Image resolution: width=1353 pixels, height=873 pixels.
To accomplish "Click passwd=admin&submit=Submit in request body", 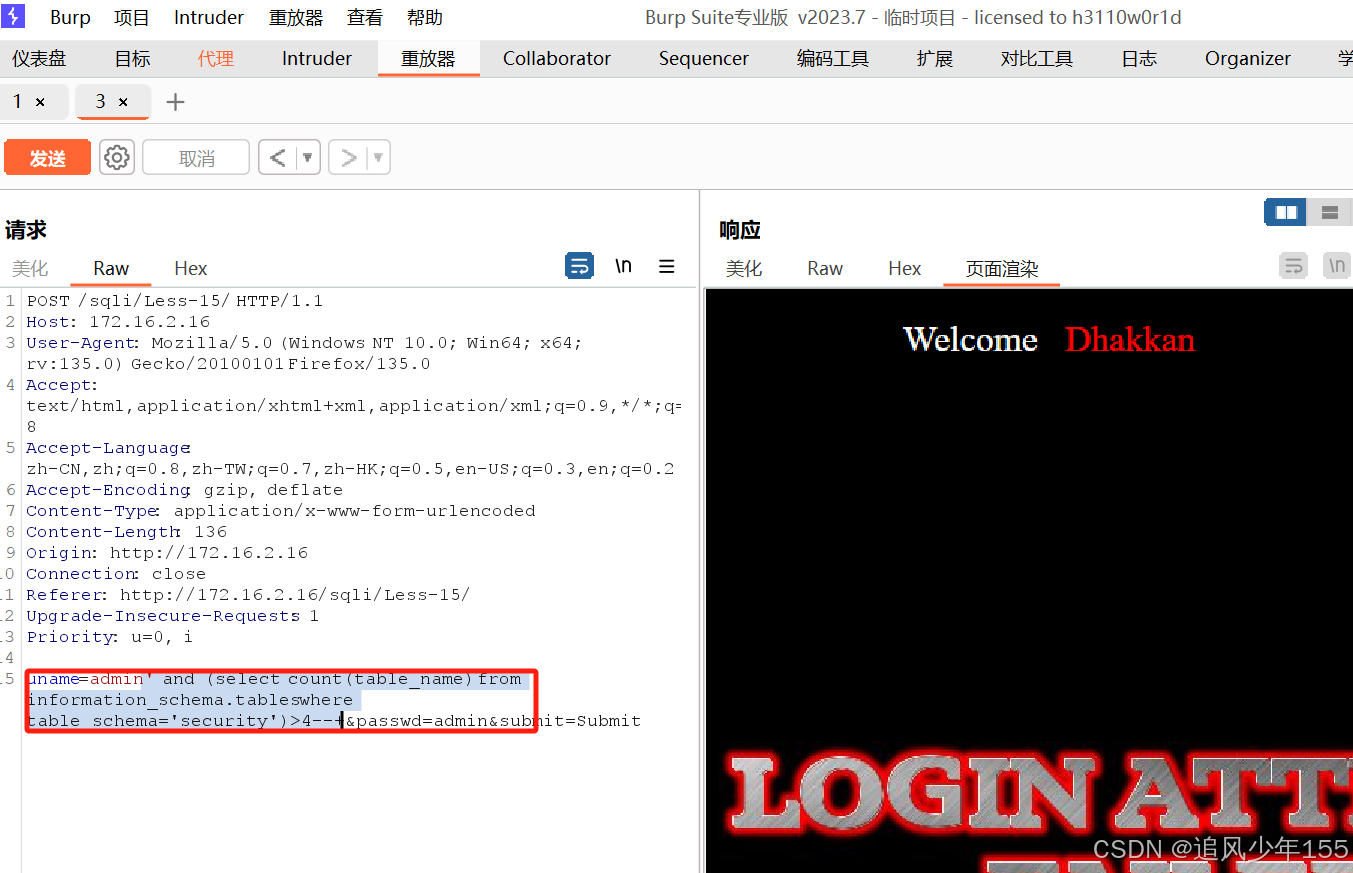I will pos(498,721).
